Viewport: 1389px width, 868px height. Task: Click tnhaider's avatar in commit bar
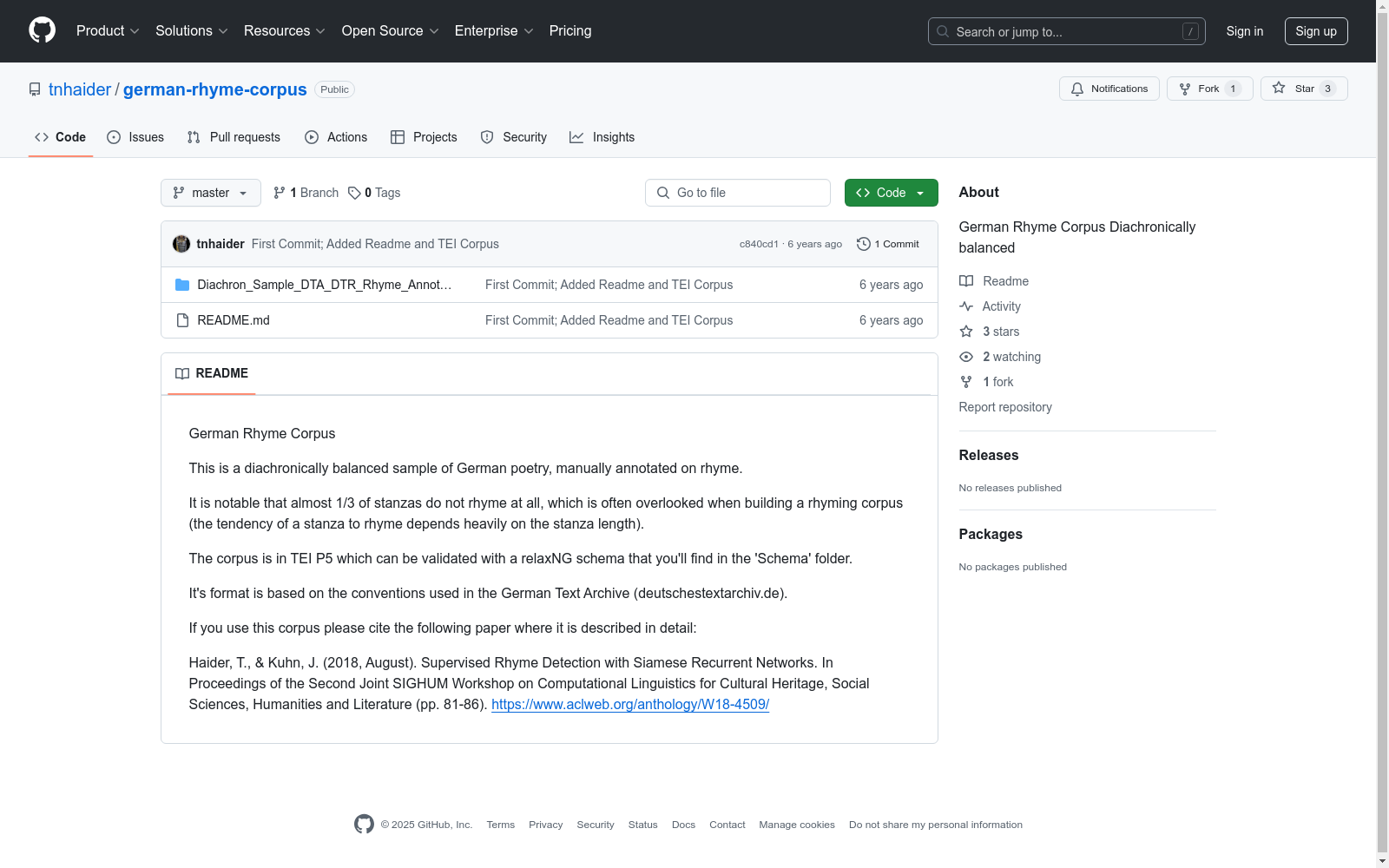click(x=181, y=244)
